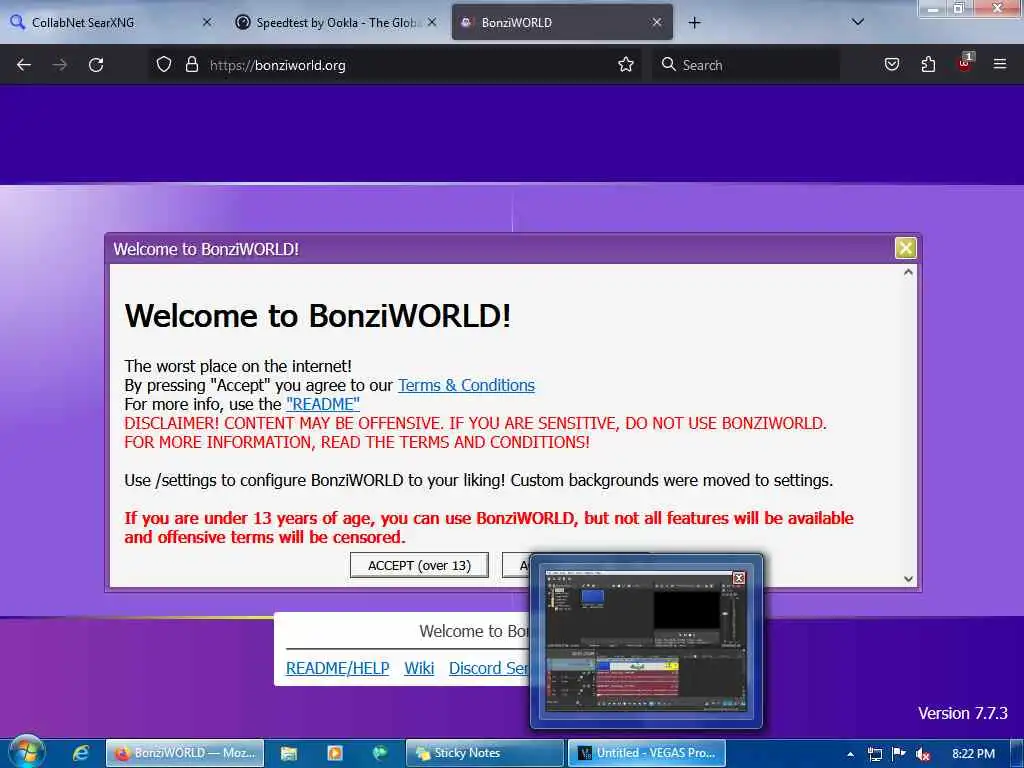
Task: Expand the list all tabs chevron
Action: (x=858, y=22)
